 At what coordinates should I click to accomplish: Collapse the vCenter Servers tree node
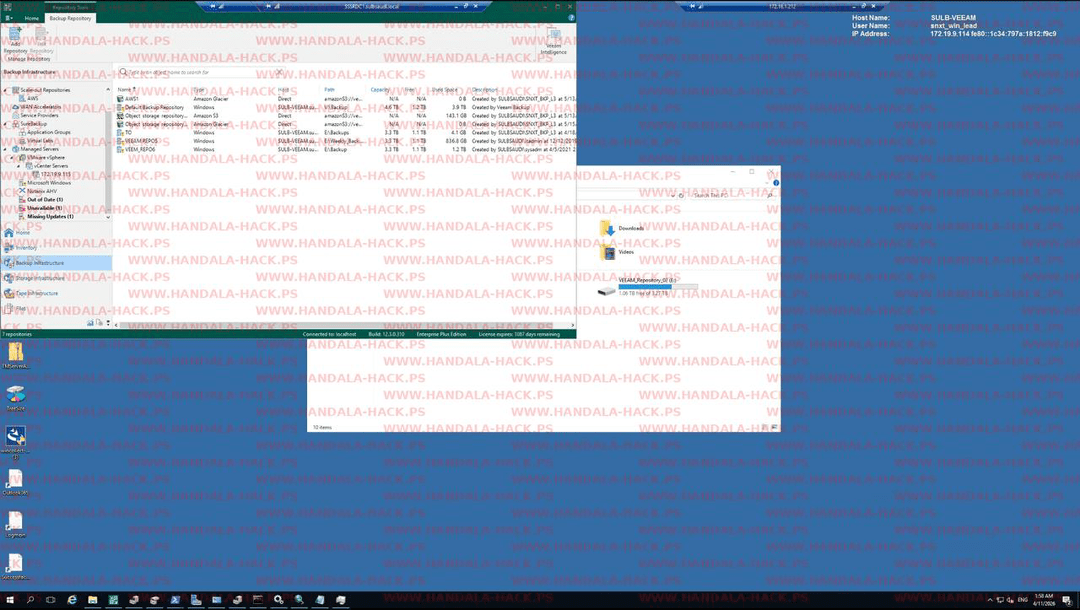pos(19,166)
